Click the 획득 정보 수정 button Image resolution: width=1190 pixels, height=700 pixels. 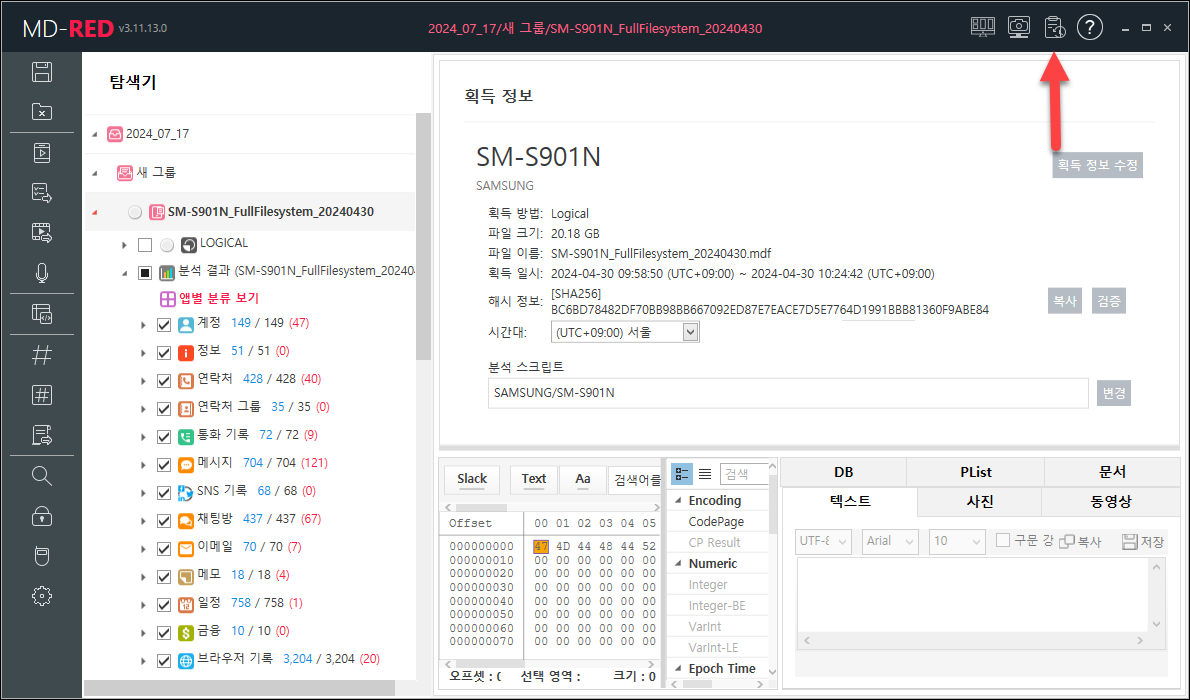(1097, 165)
